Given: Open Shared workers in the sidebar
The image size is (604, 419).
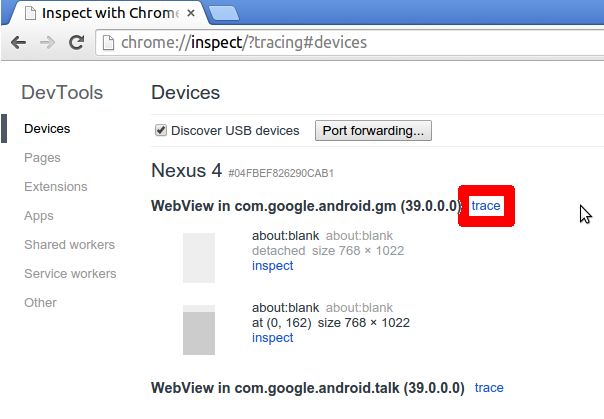Looking at the screenshot, I should point(69,245).
